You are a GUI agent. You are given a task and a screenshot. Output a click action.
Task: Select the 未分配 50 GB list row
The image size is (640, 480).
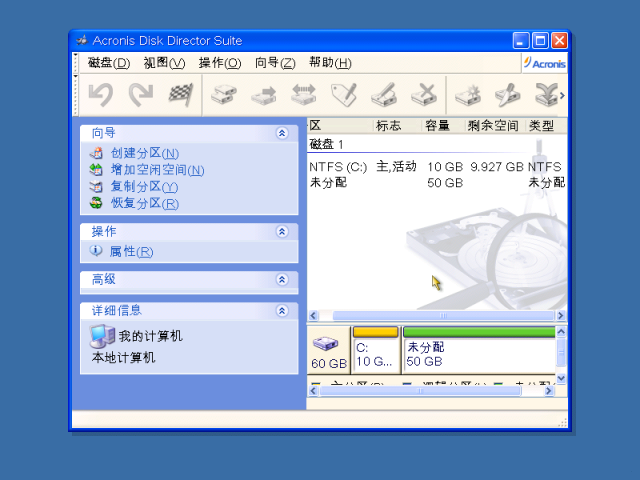tap(437, 182)
